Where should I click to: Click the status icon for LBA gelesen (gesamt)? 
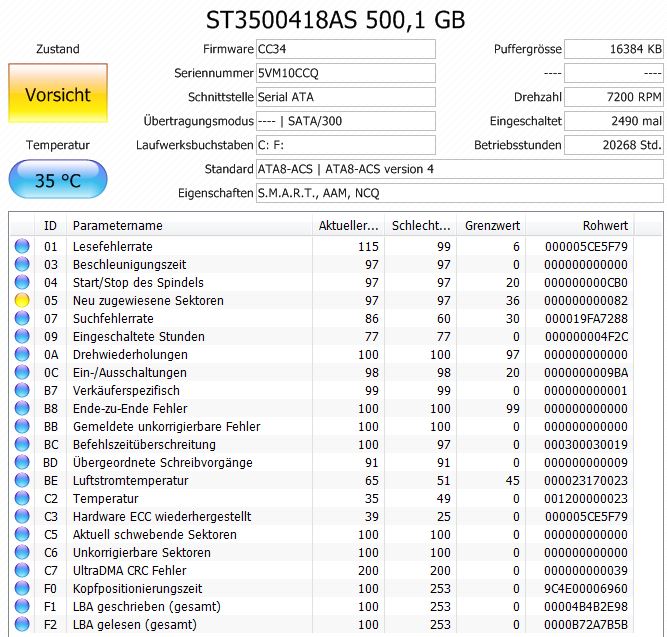click(22, 624)
